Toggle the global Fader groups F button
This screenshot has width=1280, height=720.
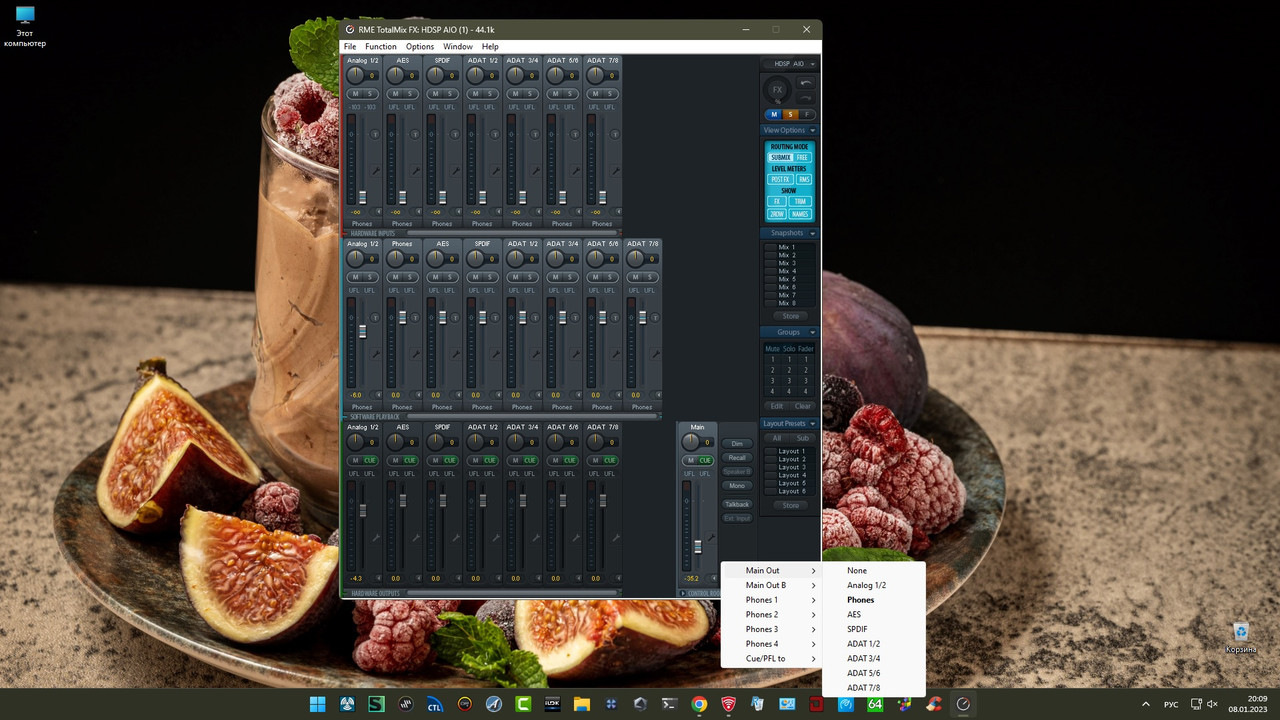[x=806, y=114]
